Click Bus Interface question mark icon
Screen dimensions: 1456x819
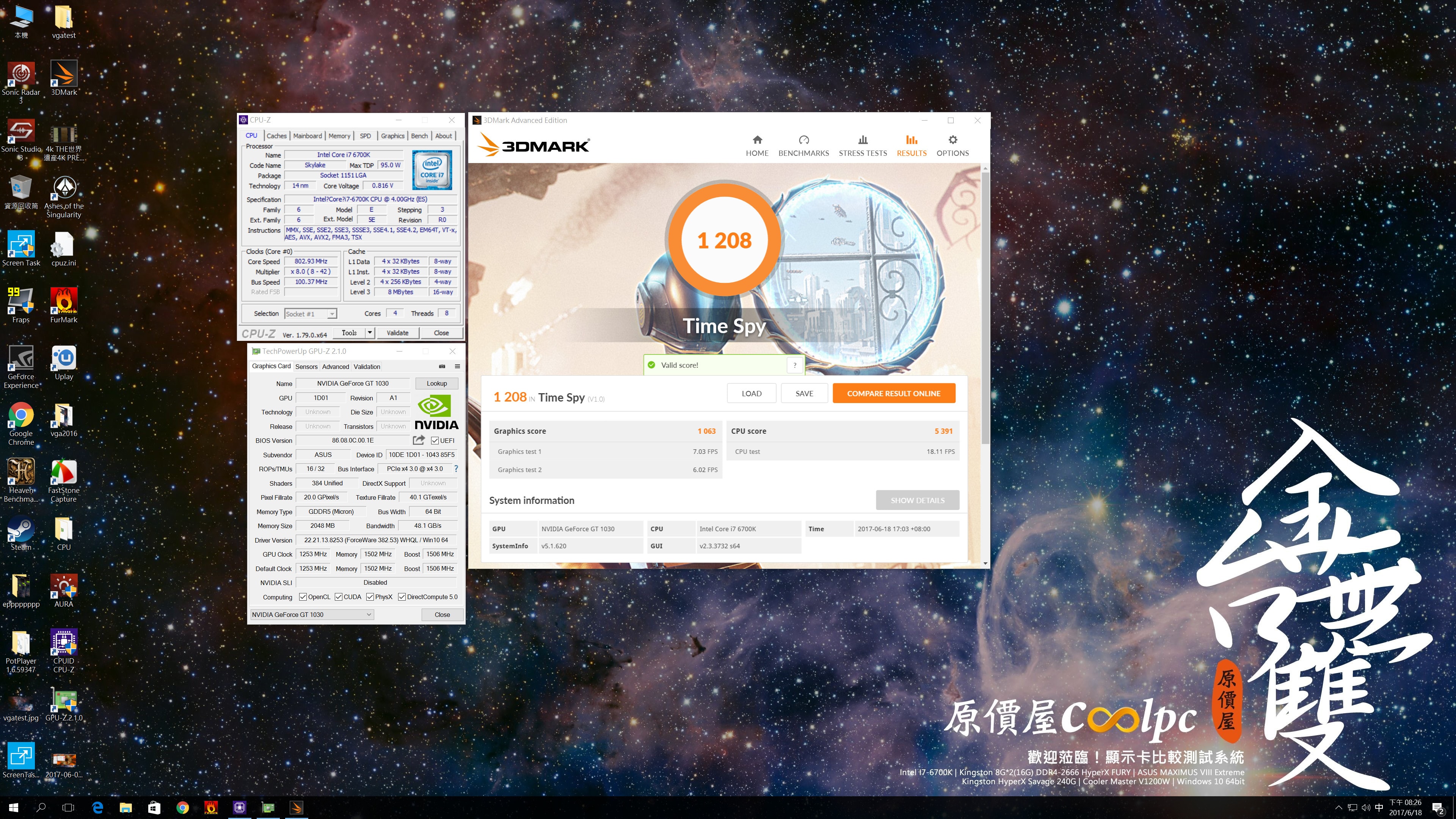tap(455, 469)
